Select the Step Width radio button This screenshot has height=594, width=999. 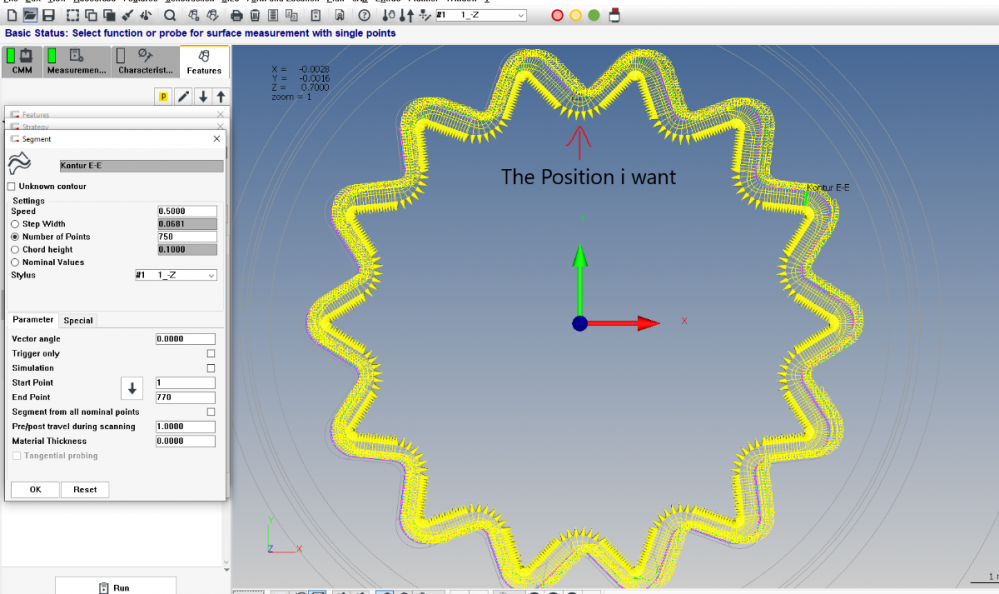point(15,224)
